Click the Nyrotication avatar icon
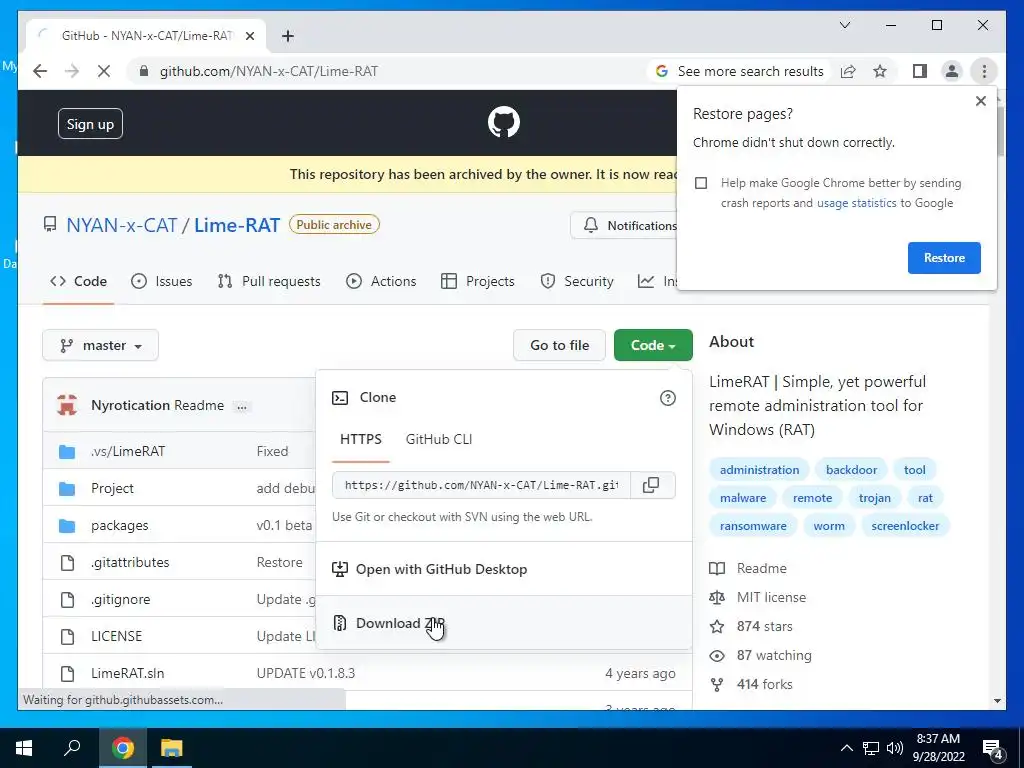This screenshot has width=1024, height=768. pos(67,405)
